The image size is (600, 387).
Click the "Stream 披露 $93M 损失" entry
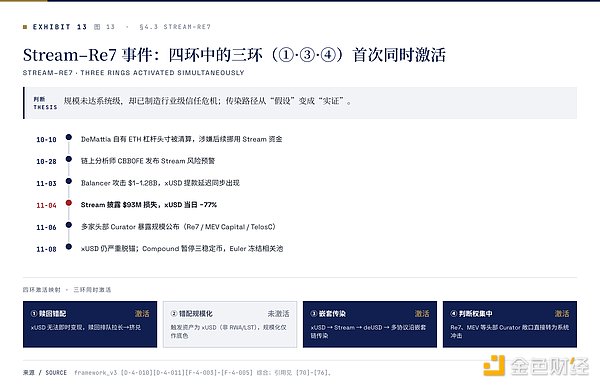148,205
